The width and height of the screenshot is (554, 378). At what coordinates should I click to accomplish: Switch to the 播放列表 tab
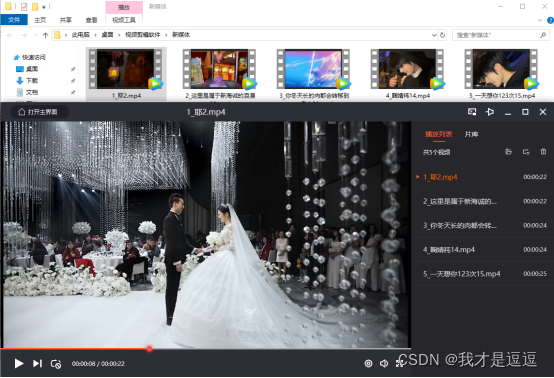[438, 134]
